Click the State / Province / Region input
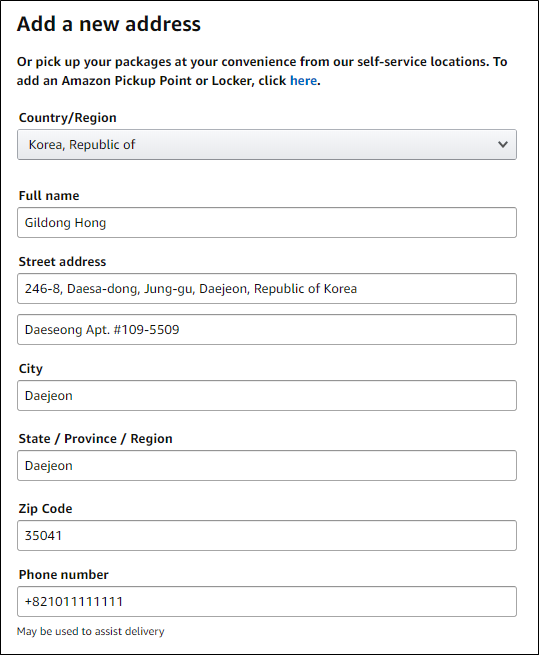This screenshot has width=539, height=655. (267, 465)
